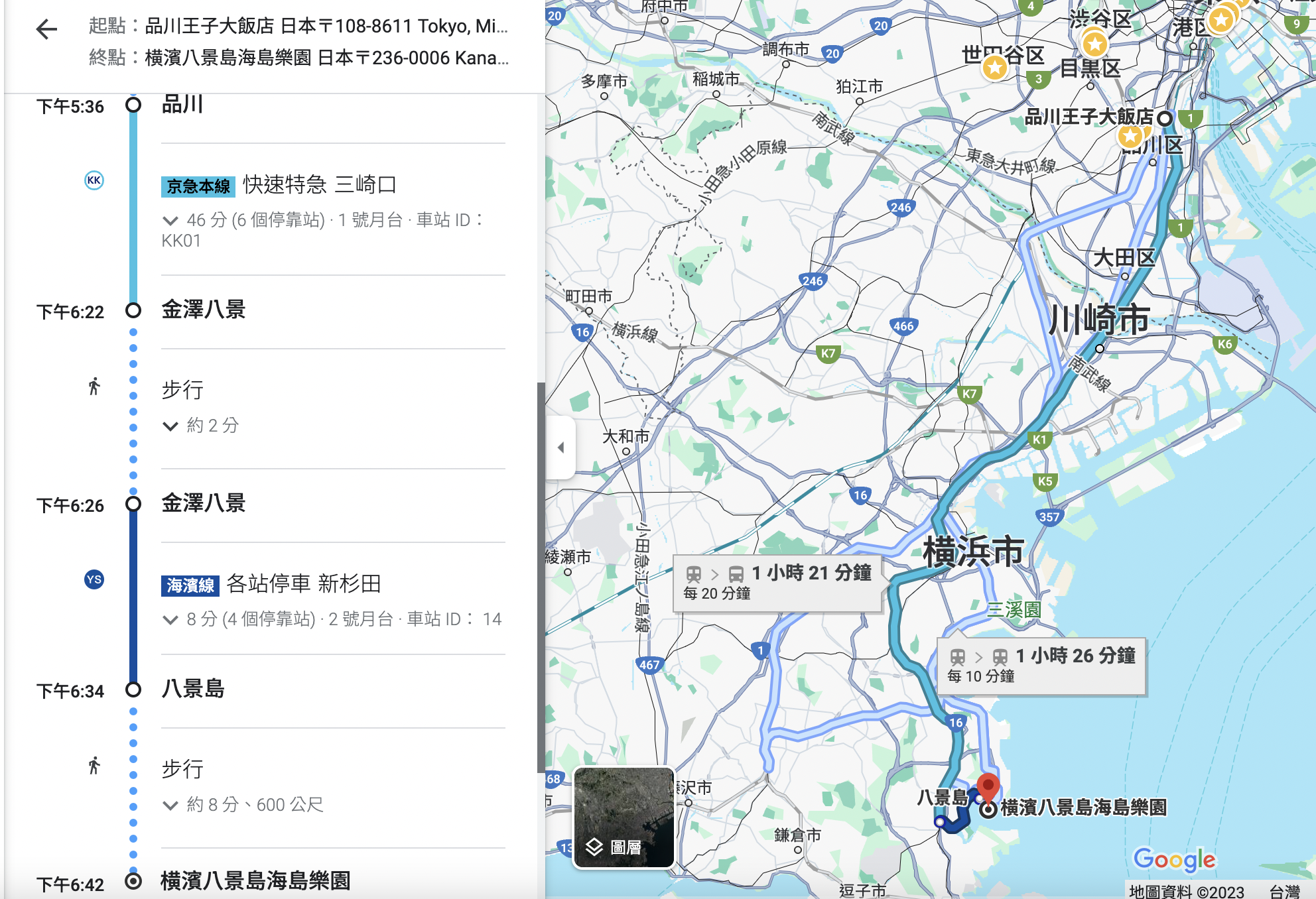
Task: Click the K6 expressway shield marker
Action: (x=1225, y=344)
